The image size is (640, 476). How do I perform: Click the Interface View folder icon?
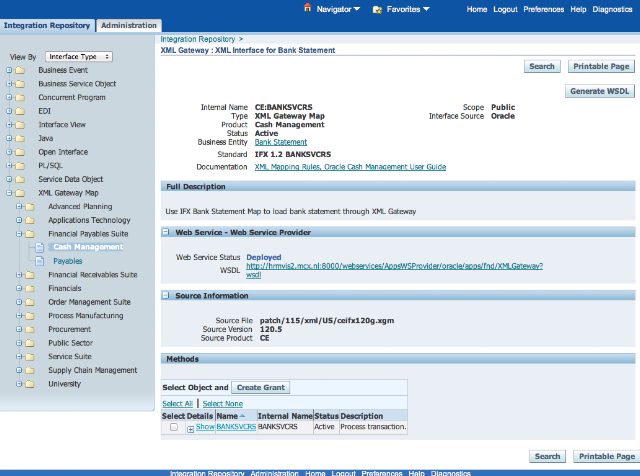click(x=20, y=125)
